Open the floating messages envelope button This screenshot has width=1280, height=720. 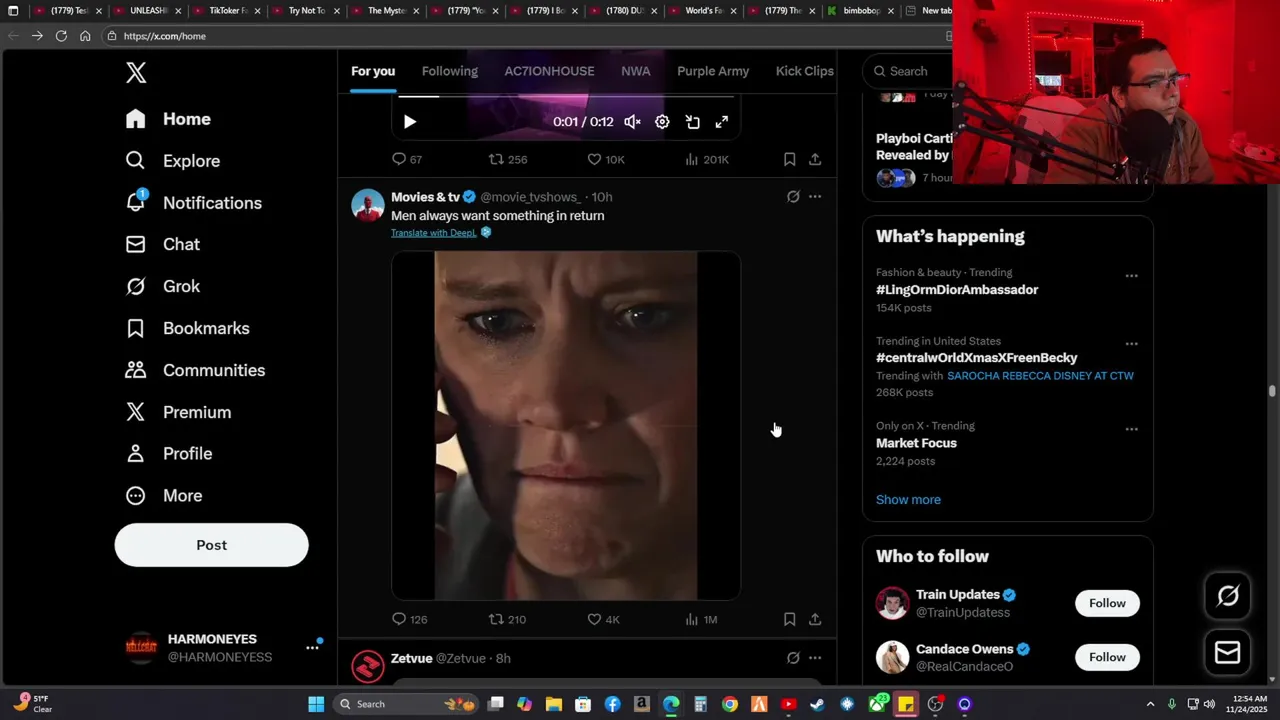click(x=1227, y=653)
